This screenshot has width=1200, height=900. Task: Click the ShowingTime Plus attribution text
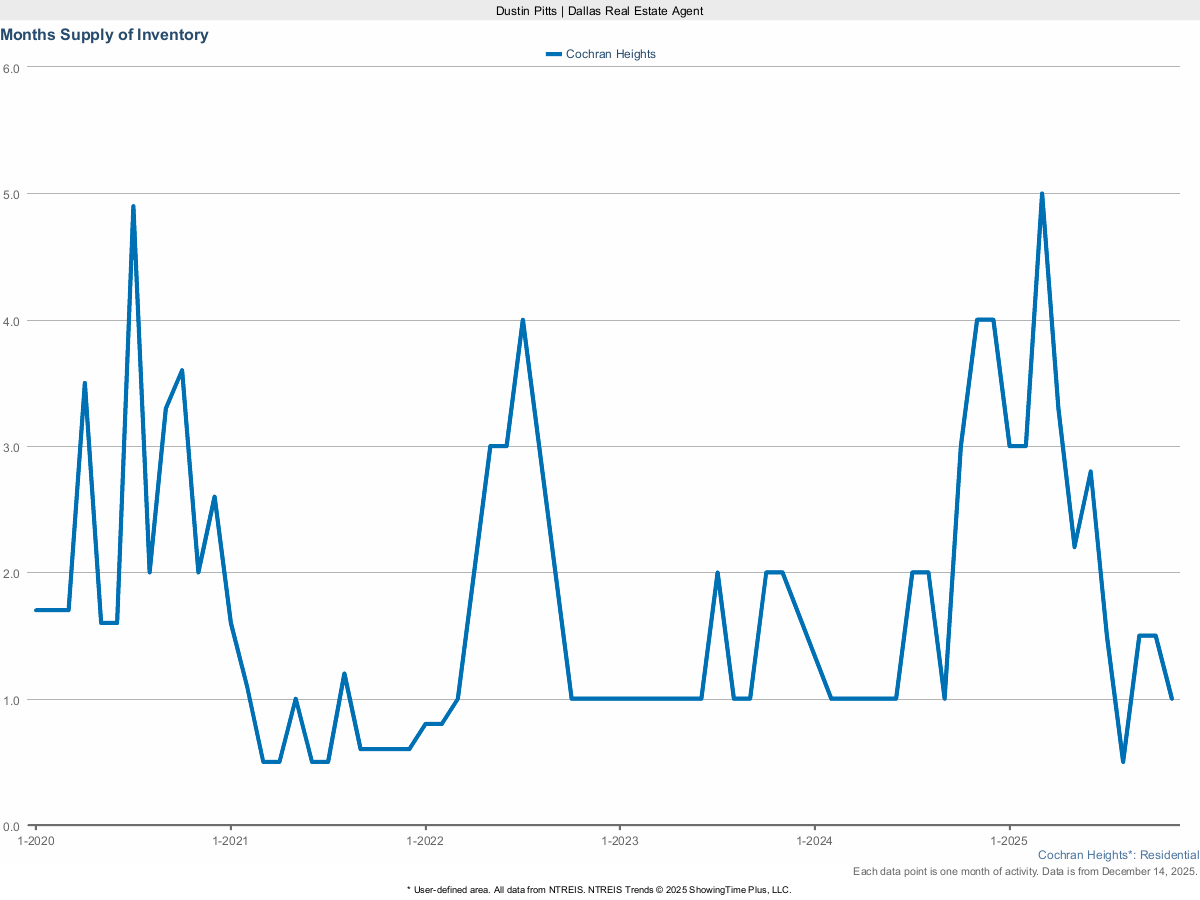[599, 888]
